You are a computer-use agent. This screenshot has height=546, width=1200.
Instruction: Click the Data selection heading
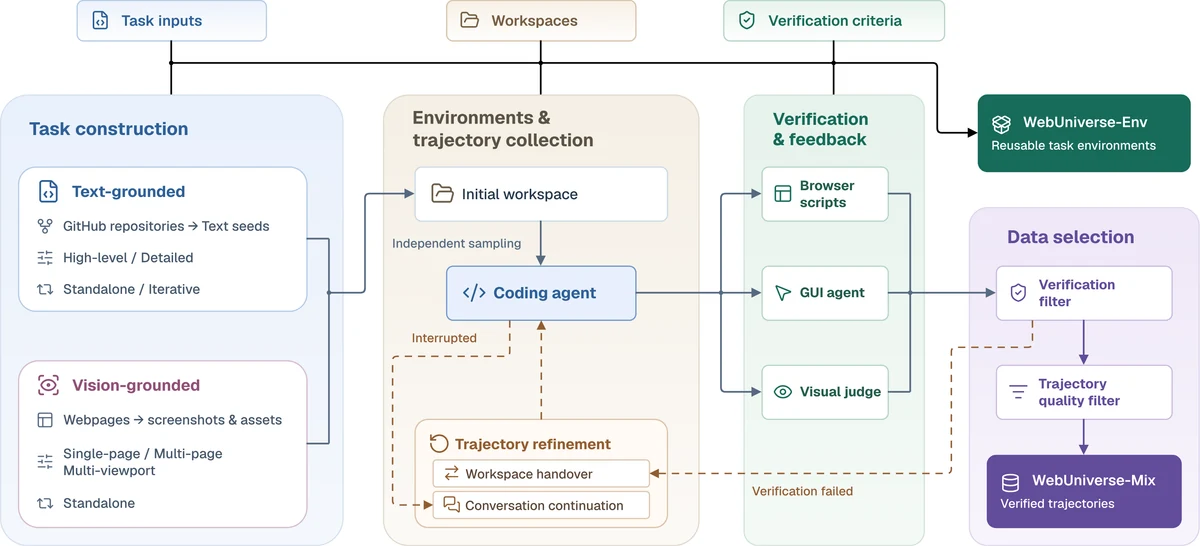click(x=1070, y=237)
